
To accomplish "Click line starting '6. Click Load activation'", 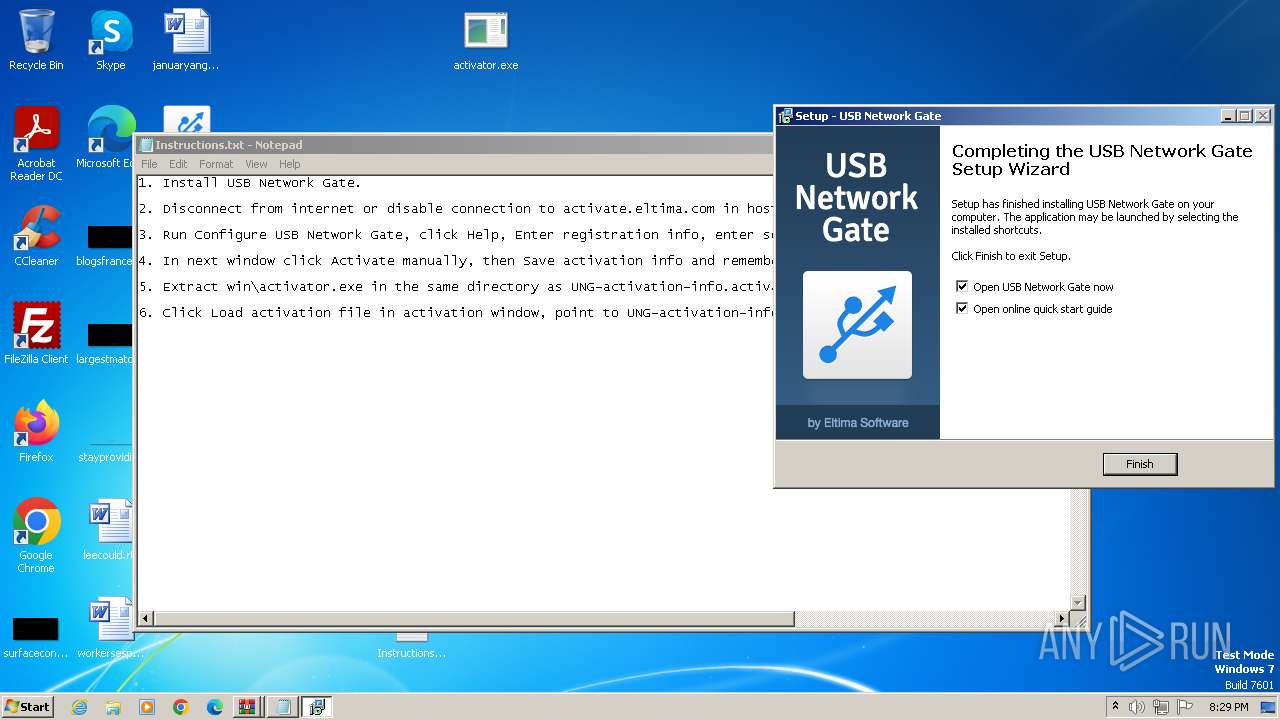I will (x=455, y=313).
